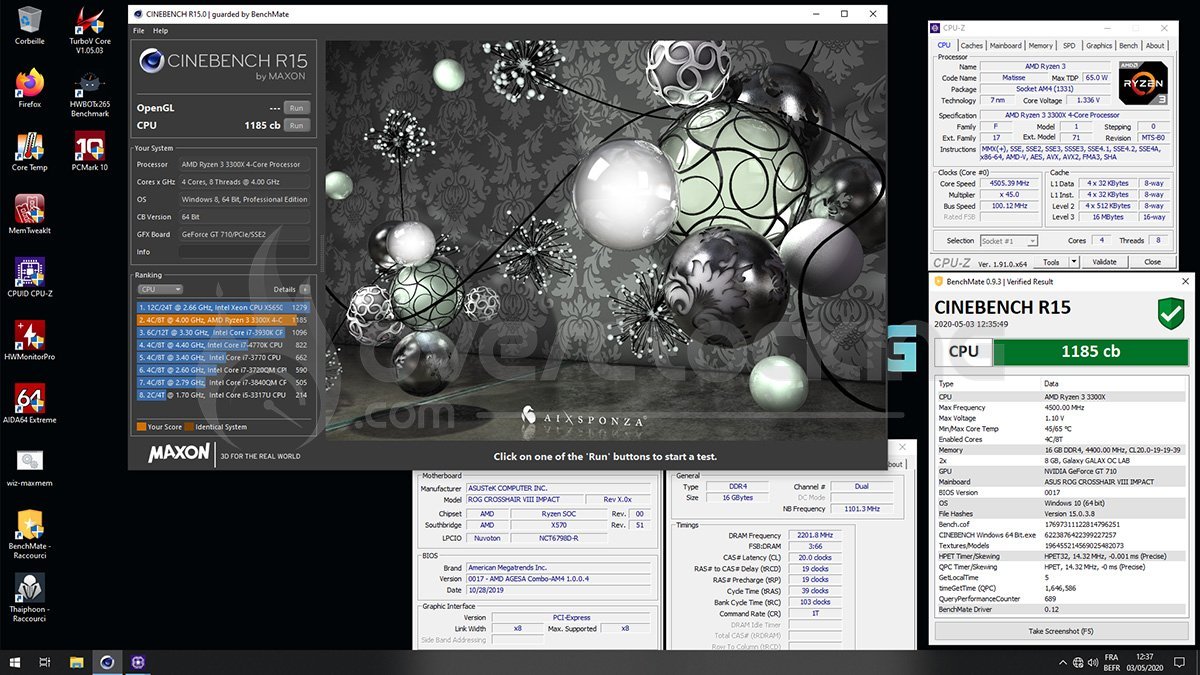Click the BIOS Version row in BenchMate
Screen dimensions: 1200x675
pyautogui.click(x=1062, y=492)
